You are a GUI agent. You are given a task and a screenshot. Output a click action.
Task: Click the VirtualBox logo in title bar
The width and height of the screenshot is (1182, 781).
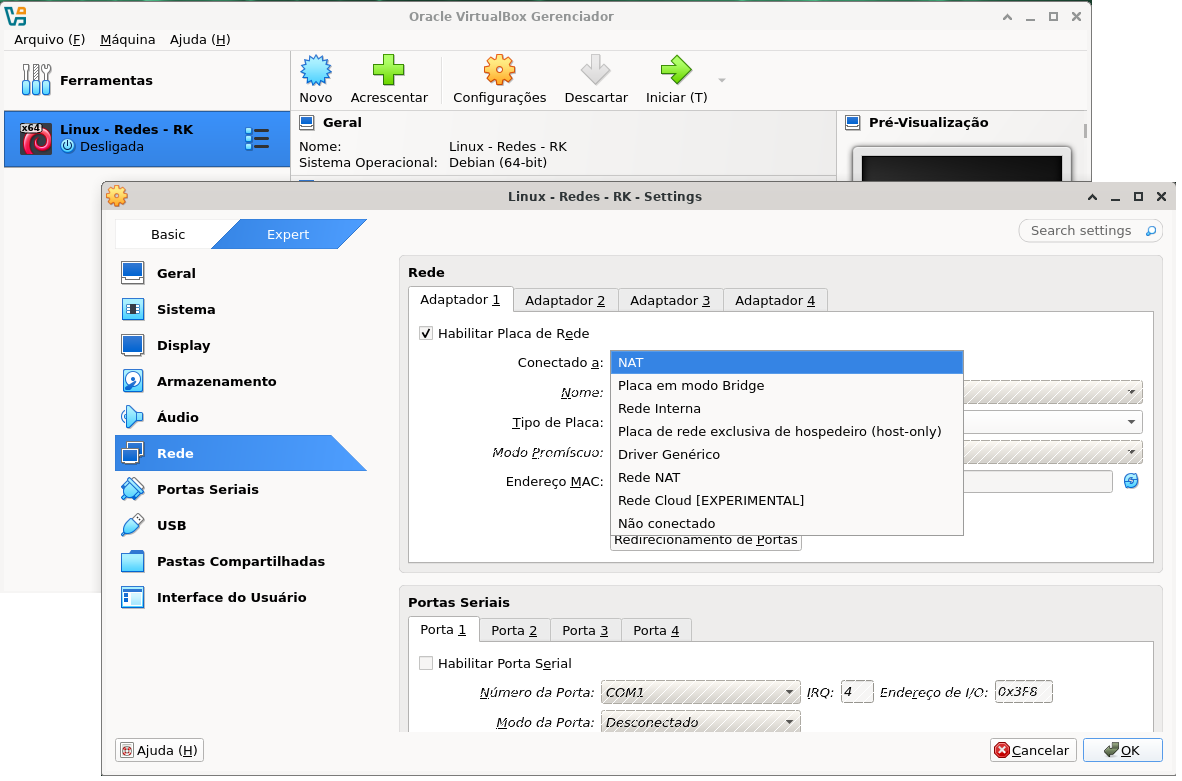coord(15,16)
